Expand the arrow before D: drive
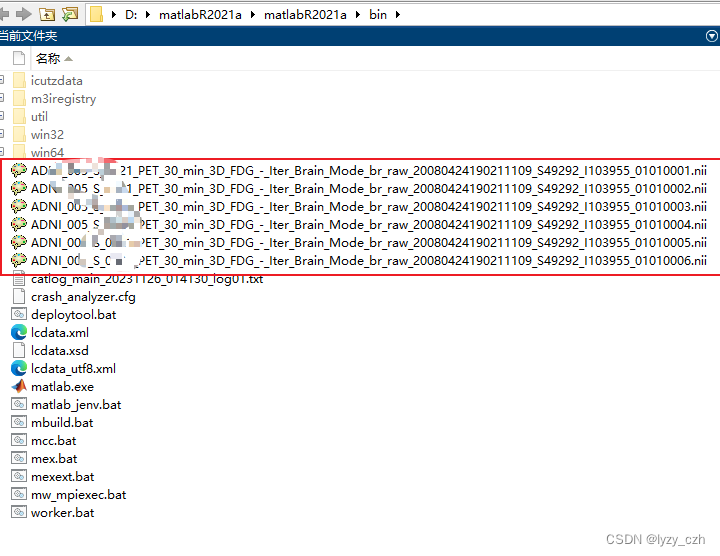The height and width of the screenshot is (556, 720). [x=113, y=15]
